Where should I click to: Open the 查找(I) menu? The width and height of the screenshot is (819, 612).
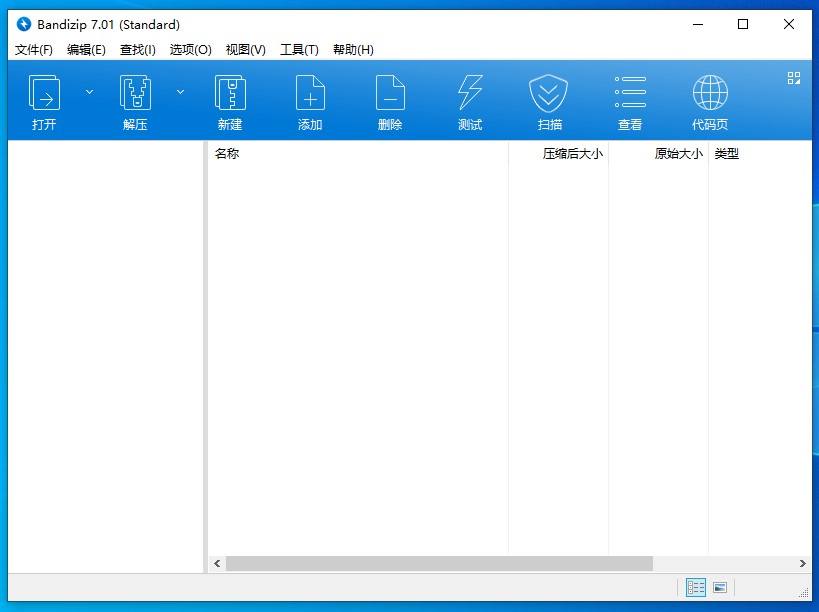(x=137, y=50)
